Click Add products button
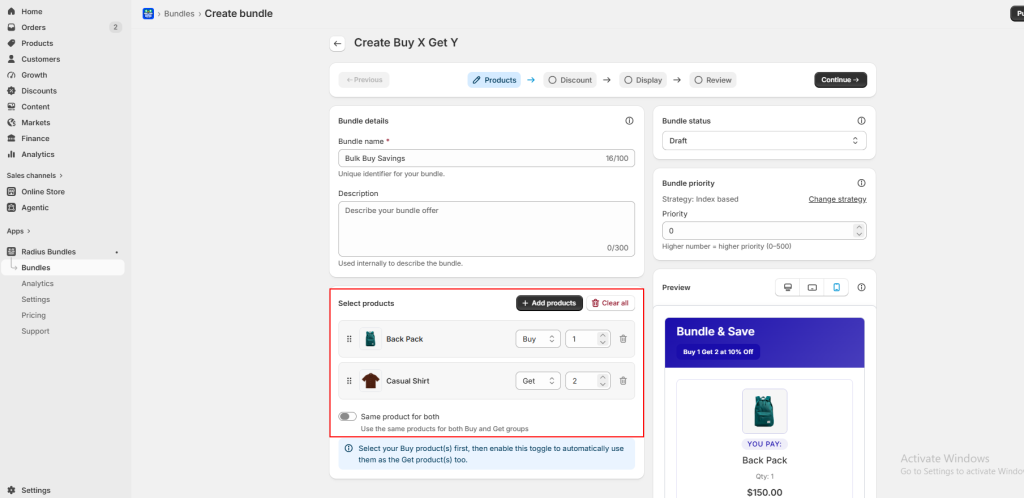The image size is (1024, 498). (x=549, y=303)
